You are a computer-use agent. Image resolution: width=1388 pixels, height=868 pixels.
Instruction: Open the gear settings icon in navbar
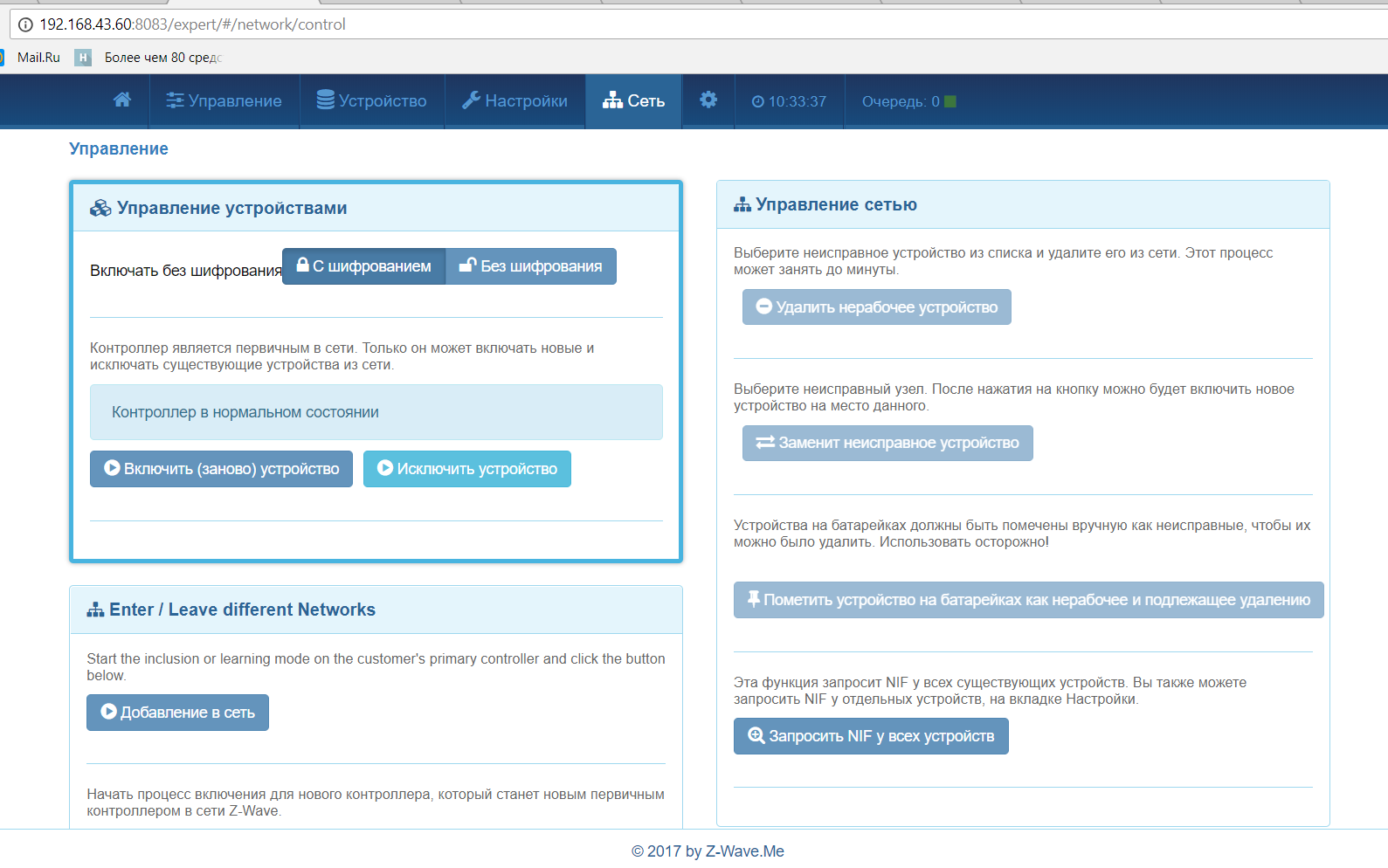pyautogui.click(x=708, y=100)
